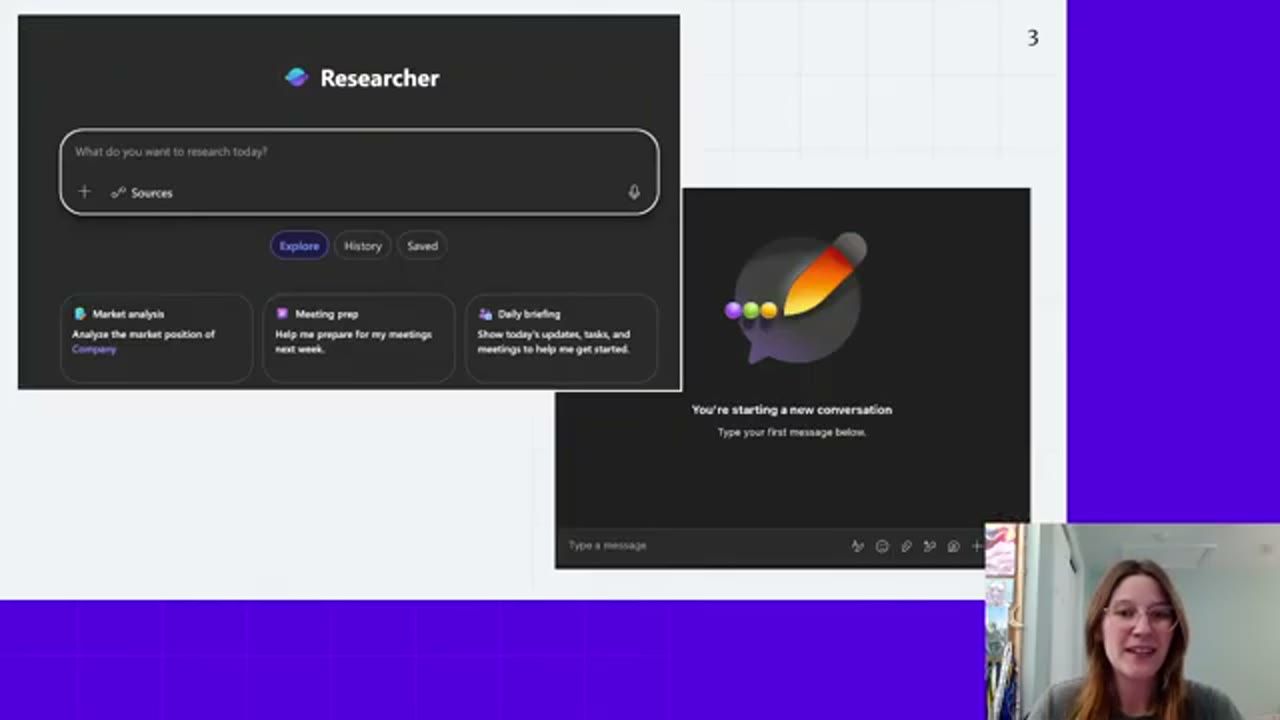This screenshot has width=1280, height=720.
Task: Click the Meeting prep card icon
Action: click(x=283, y=314)
